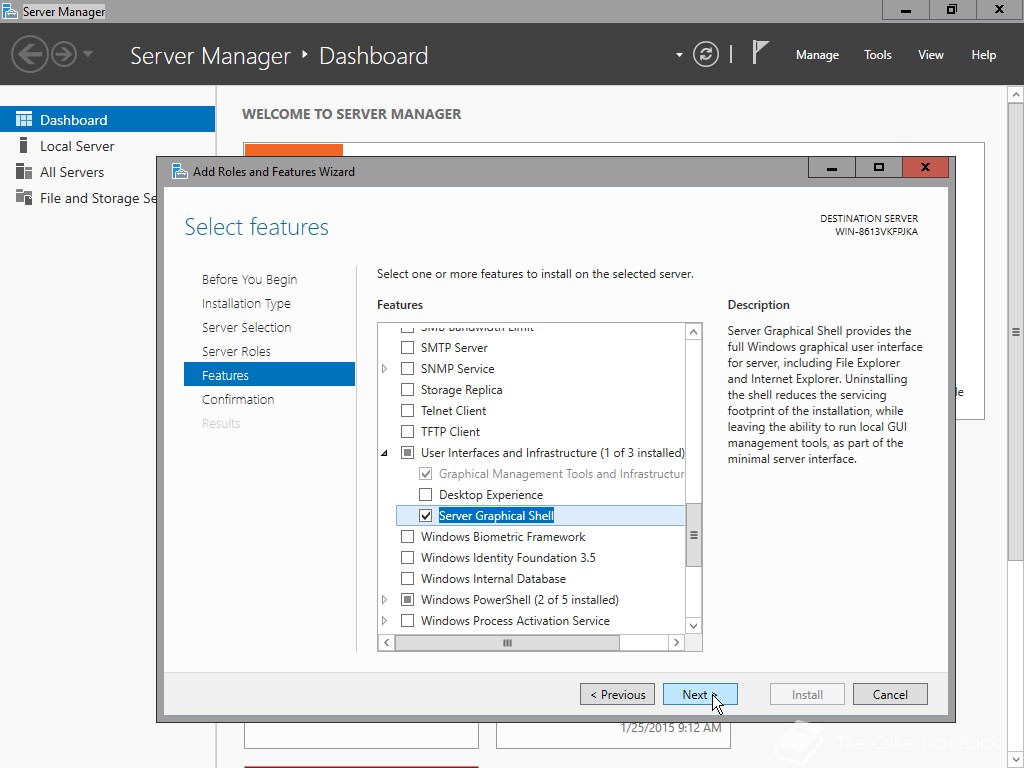Open the Manage menu

(x=817, y=55)
